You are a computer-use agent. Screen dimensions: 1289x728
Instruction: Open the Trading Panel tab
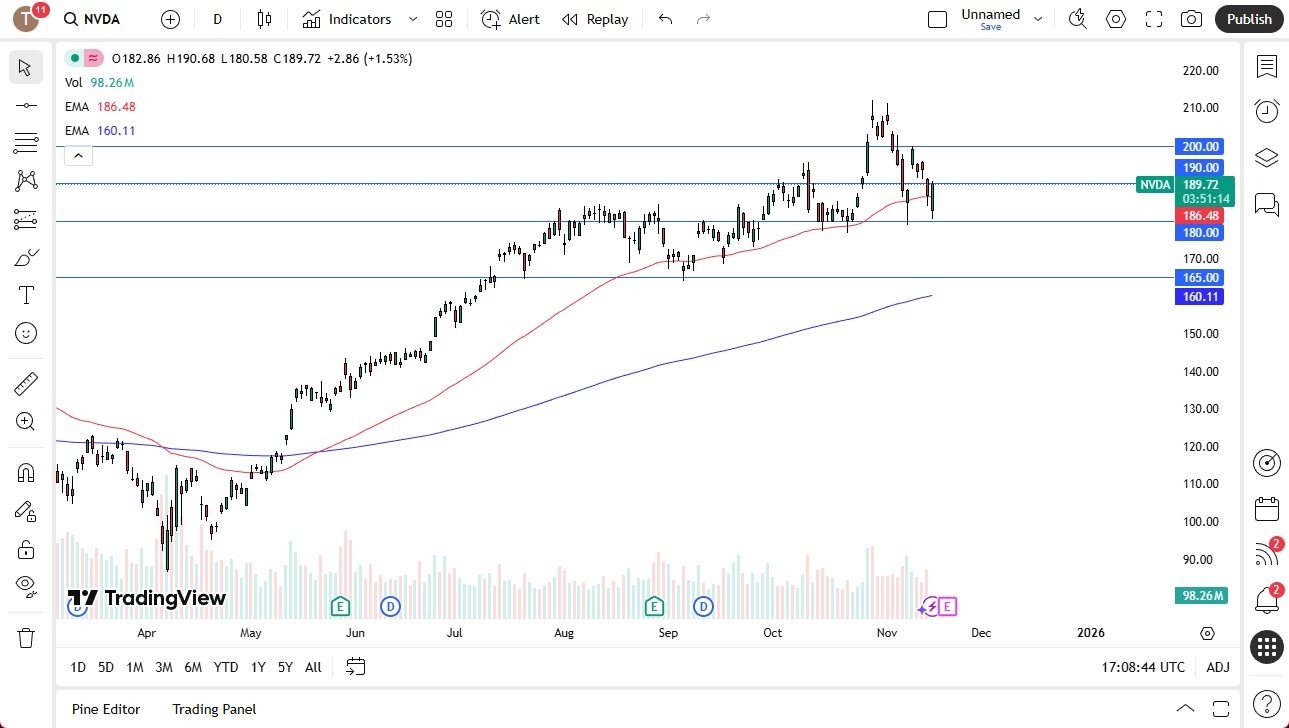point(213,709)
